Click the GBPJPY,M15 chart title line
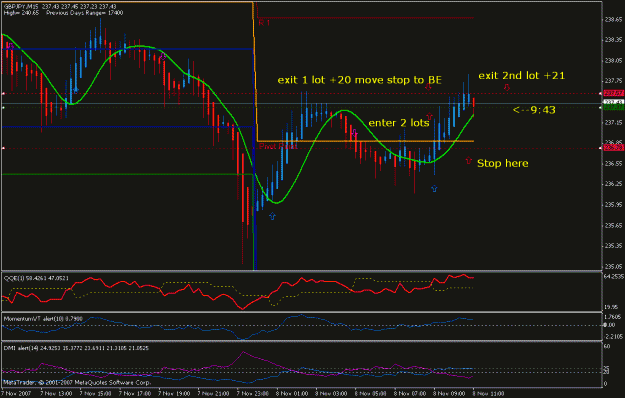This screenshot has height=398, width=625. coord(60,7)
